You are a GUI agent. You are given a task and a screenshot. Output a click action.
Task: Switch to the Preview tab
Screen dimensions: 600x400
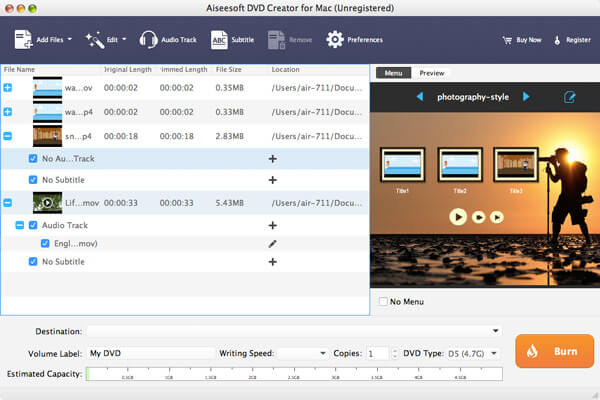[x=432, y=73]
